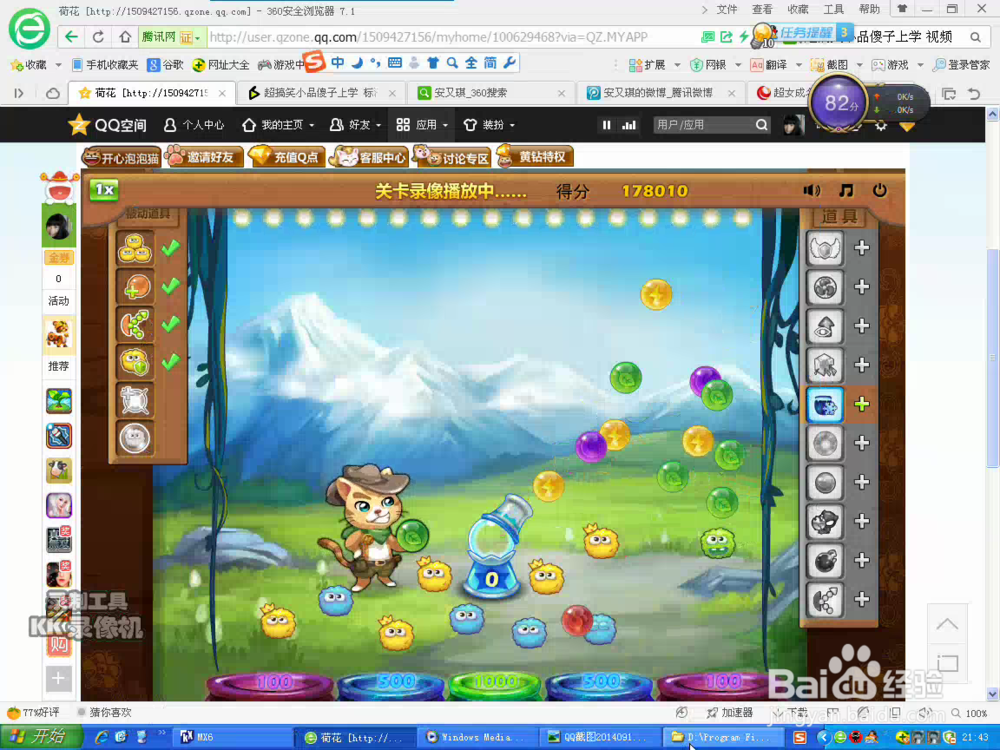
Task: Click the browser back arrow button
Action: [71, 37]
